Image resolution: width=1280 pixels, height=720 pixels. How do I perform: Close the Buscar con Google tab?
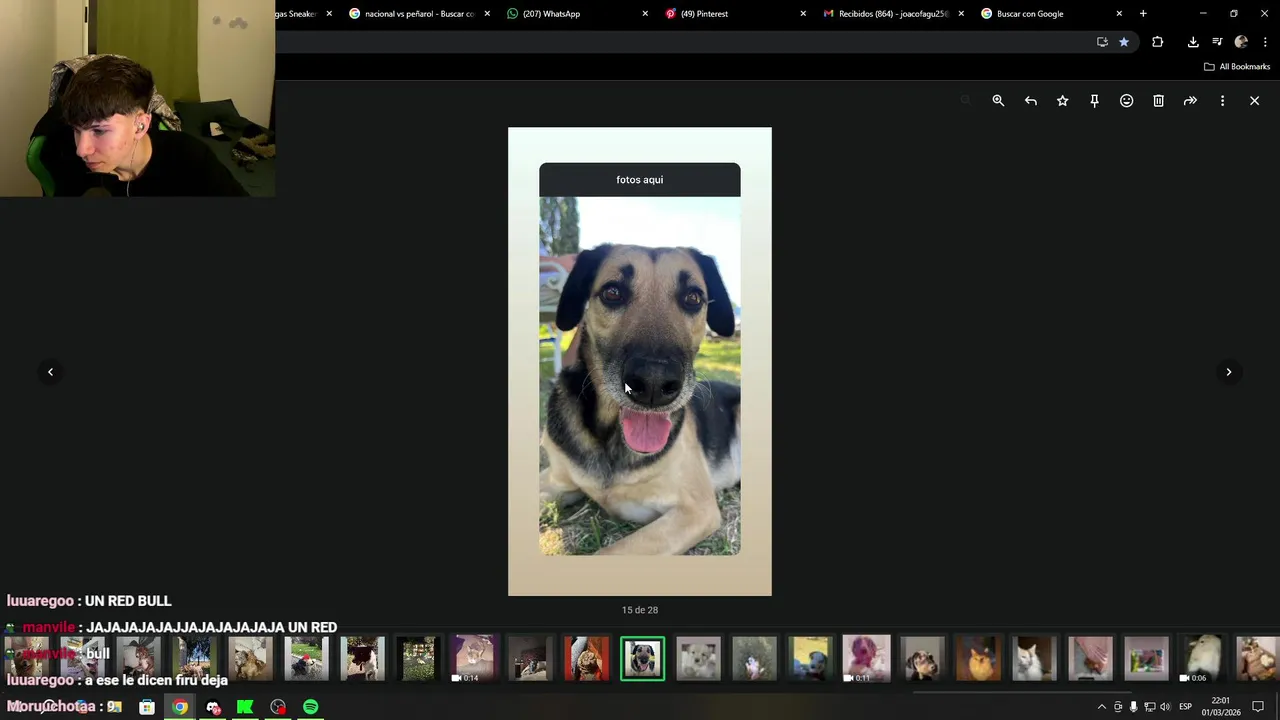point(1119,14)
